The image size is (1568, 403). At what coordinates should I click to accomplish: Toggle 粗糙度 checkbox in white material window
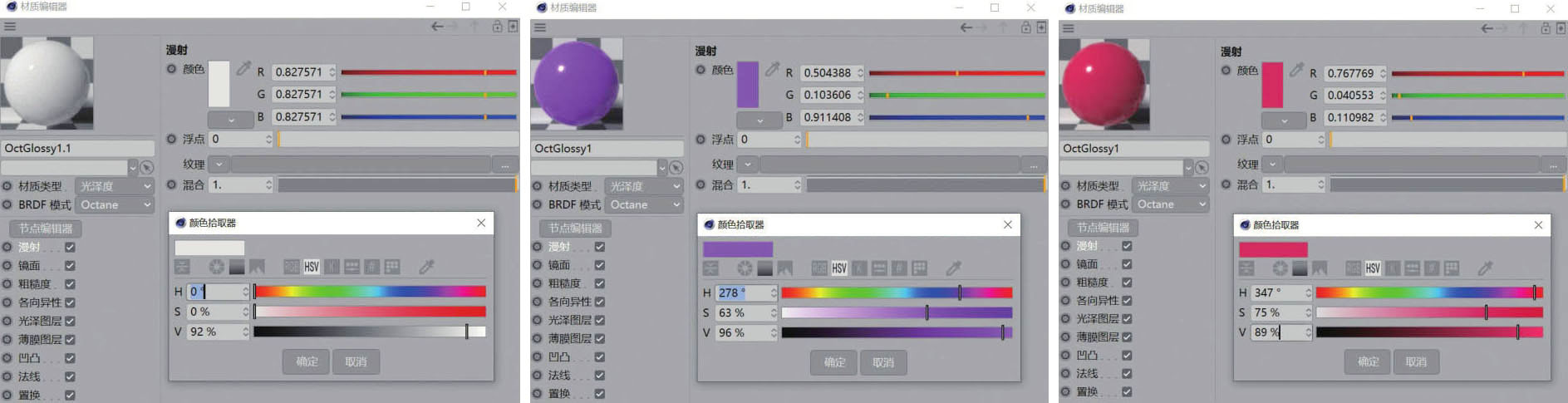pyautogui.click(x=70, y=284)
